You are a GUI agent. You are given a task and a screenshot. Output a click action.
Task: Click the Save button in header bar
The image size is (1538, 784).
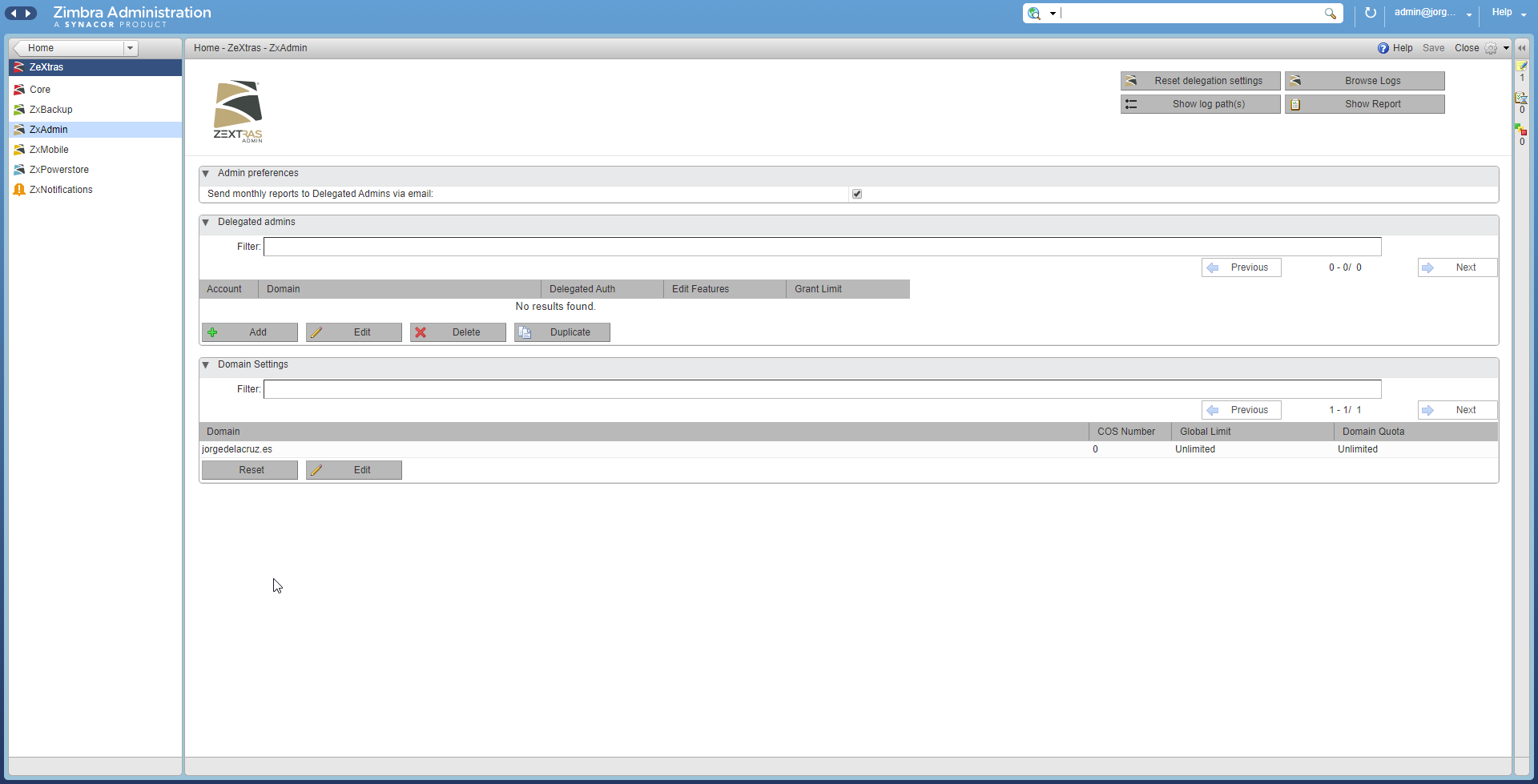click(1433, 48)
